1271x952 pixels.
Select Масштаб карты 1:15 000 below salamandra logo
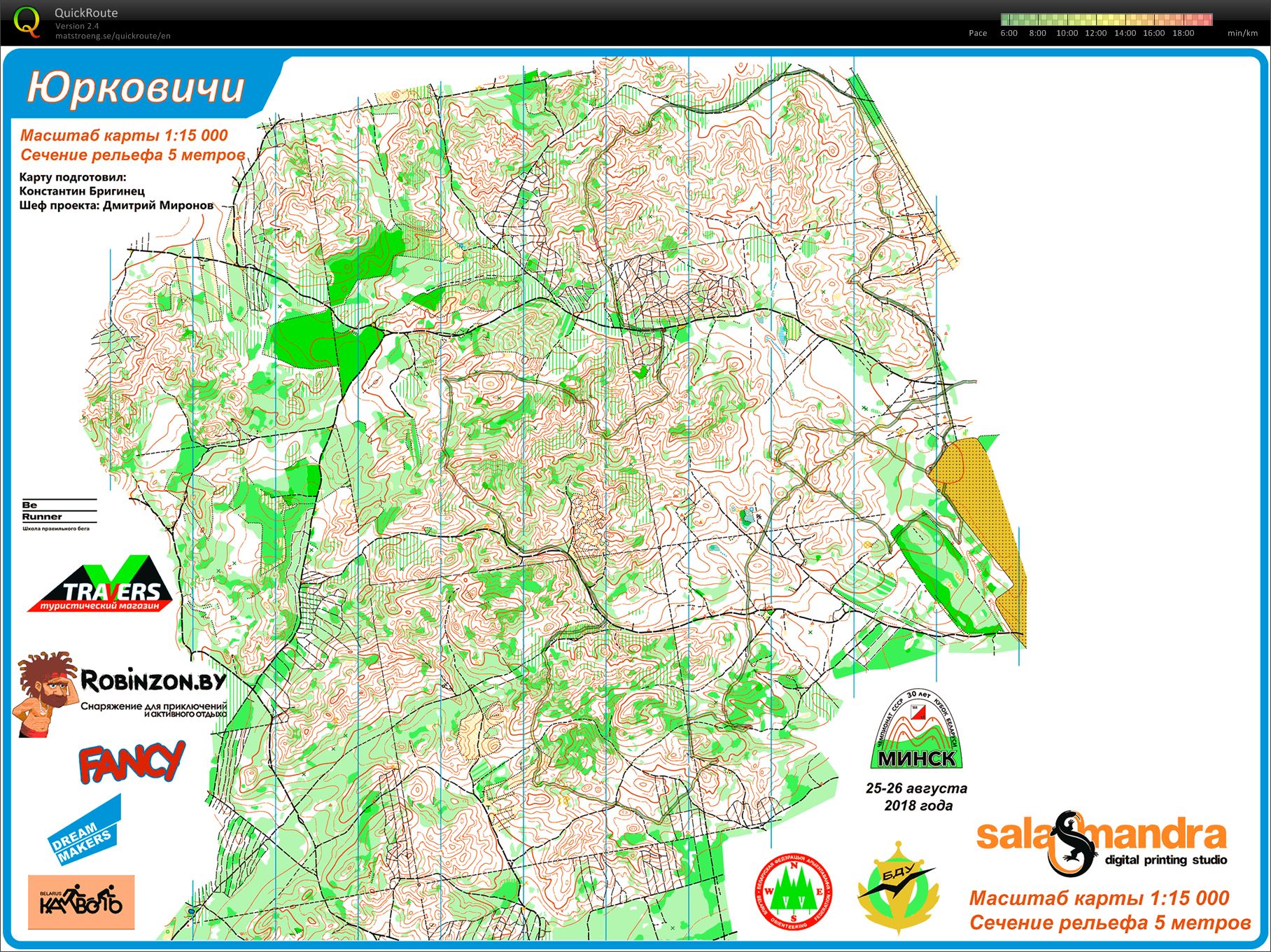(x=1099, y=898)
